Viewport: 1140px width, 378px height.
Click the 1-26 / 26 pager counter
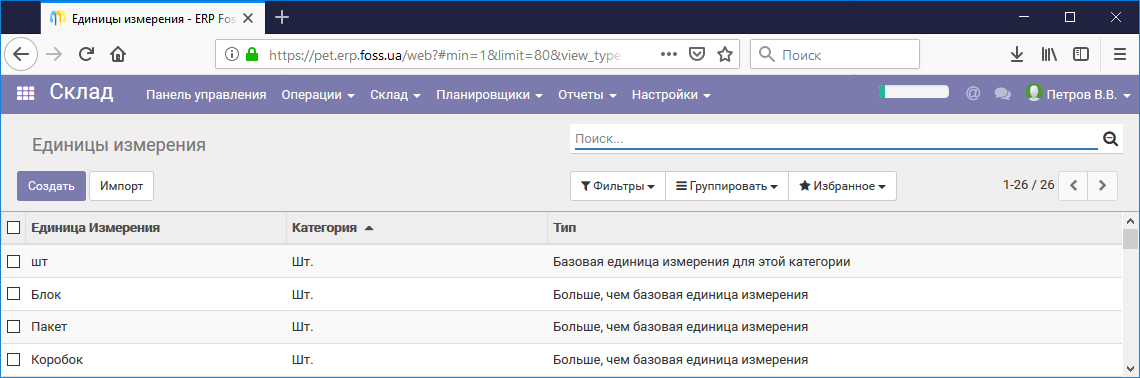1028,185
